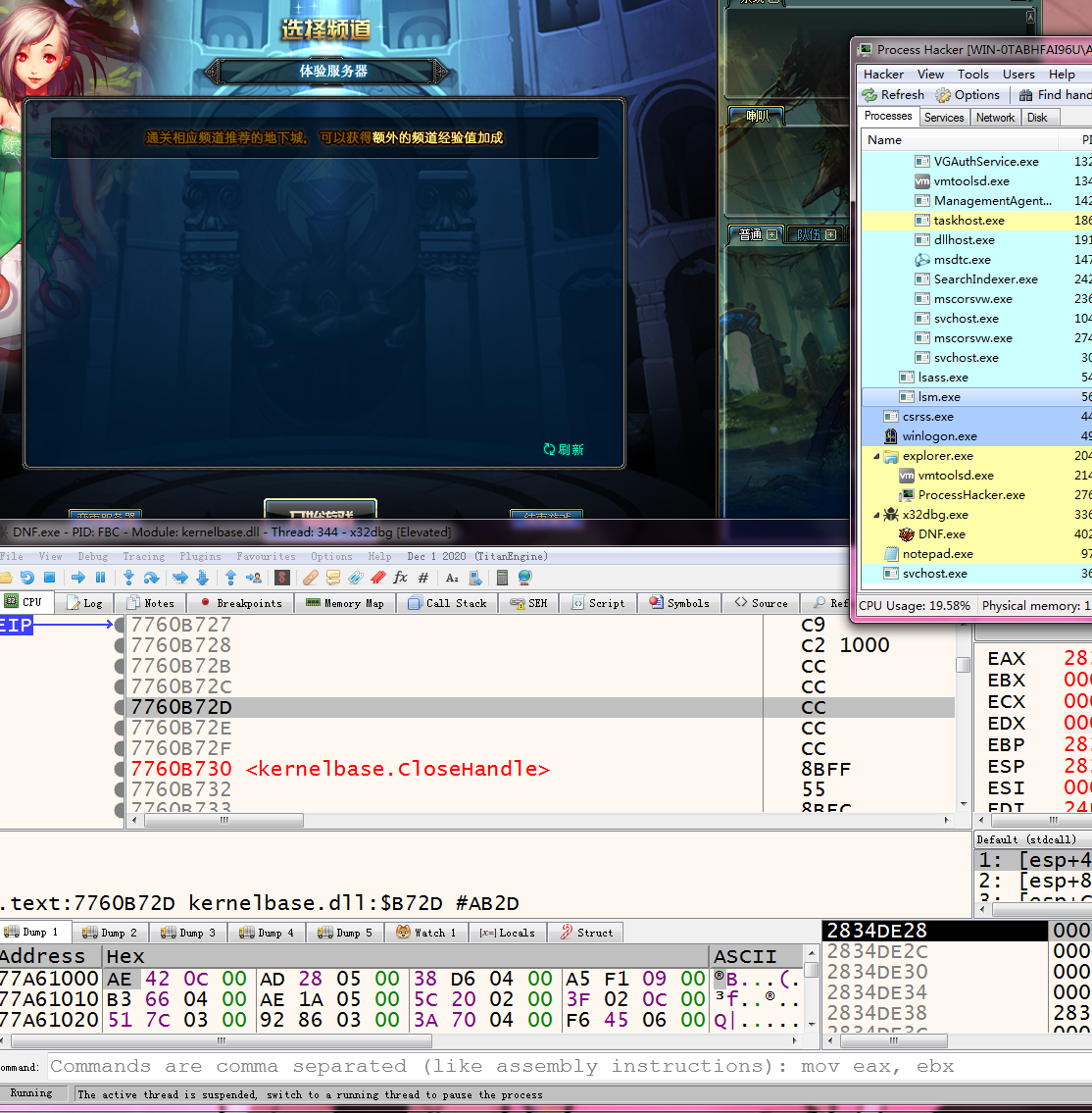
Task: Execute till return with the up arrow
Action: point(230,578)
